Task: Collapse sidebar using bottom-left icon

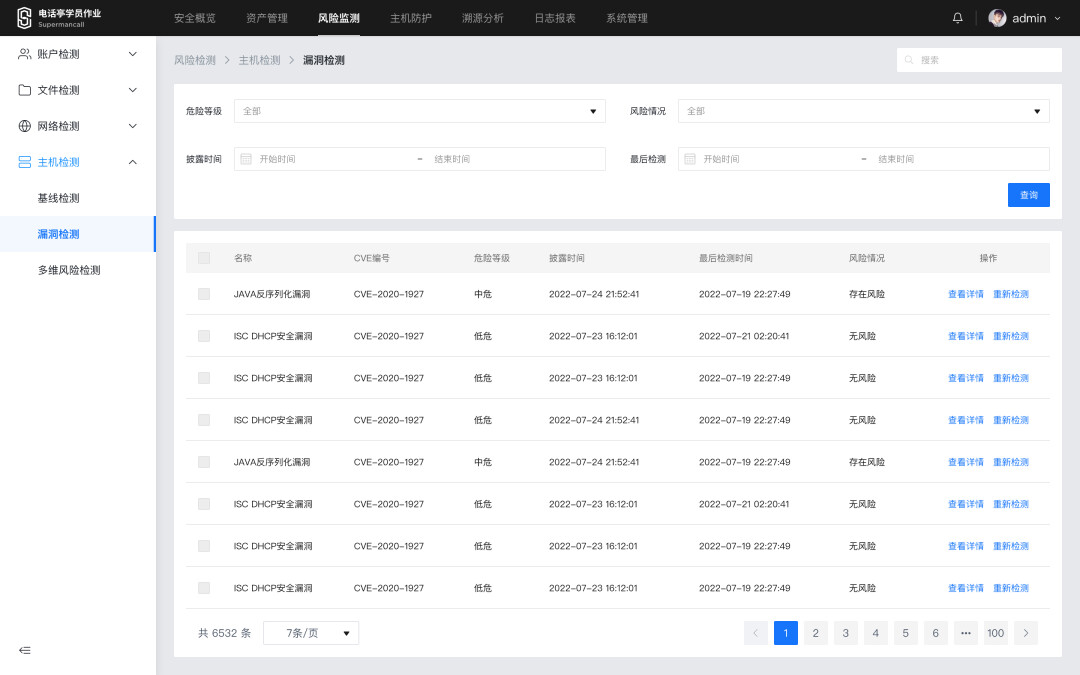Action: [x=25, y=650]
